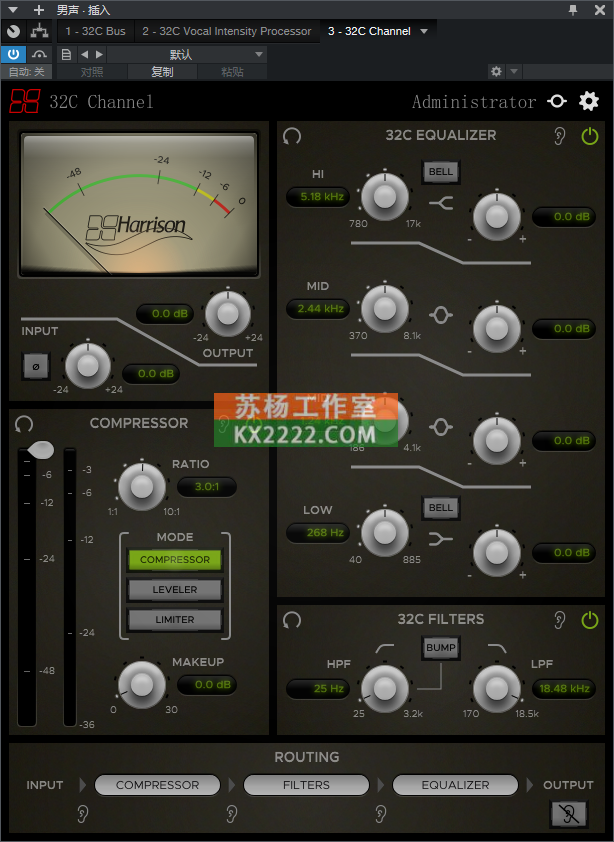
Task: Pin the plugin window
Action: (x=573, y=10)
